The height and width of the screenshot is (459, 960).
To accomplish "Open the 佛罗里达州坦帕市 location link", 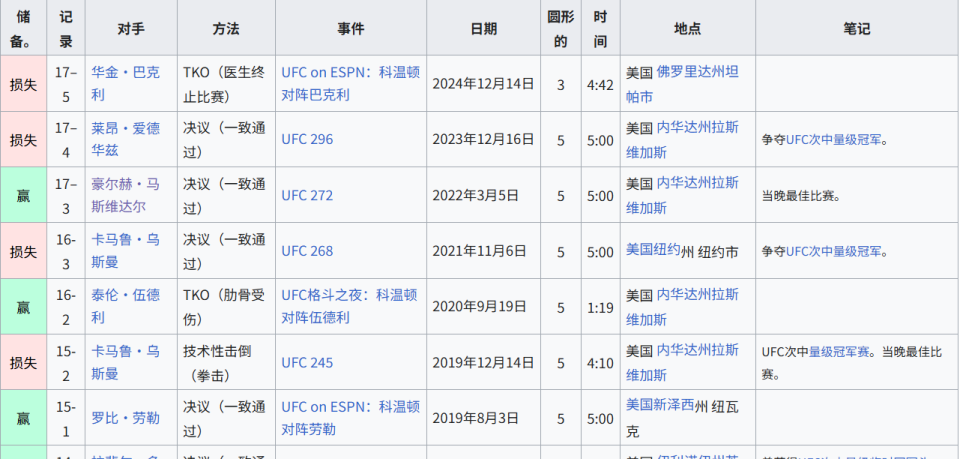I will 682,84.
